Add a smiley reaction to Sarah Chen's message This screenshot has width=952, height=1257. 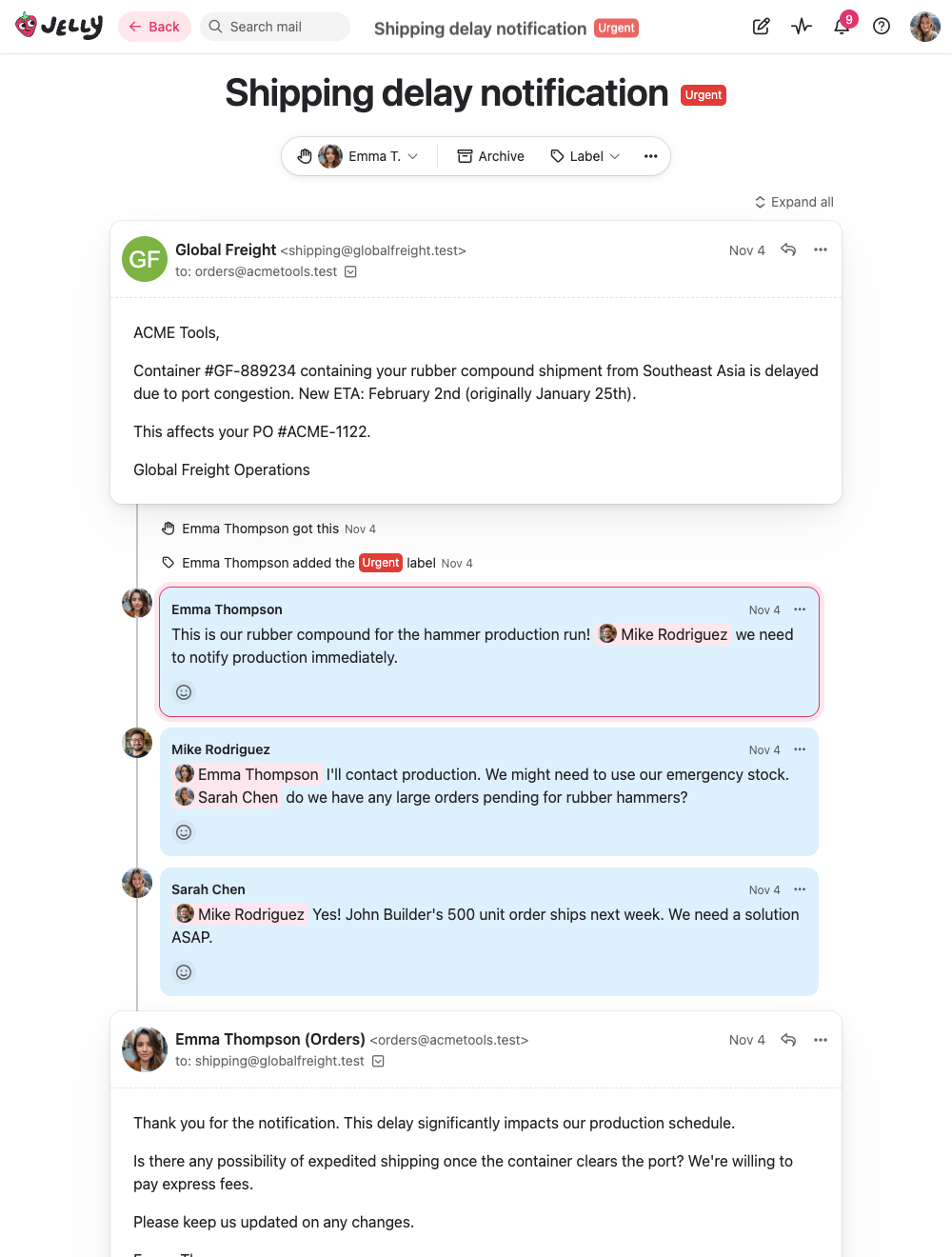tap(183, 972)
